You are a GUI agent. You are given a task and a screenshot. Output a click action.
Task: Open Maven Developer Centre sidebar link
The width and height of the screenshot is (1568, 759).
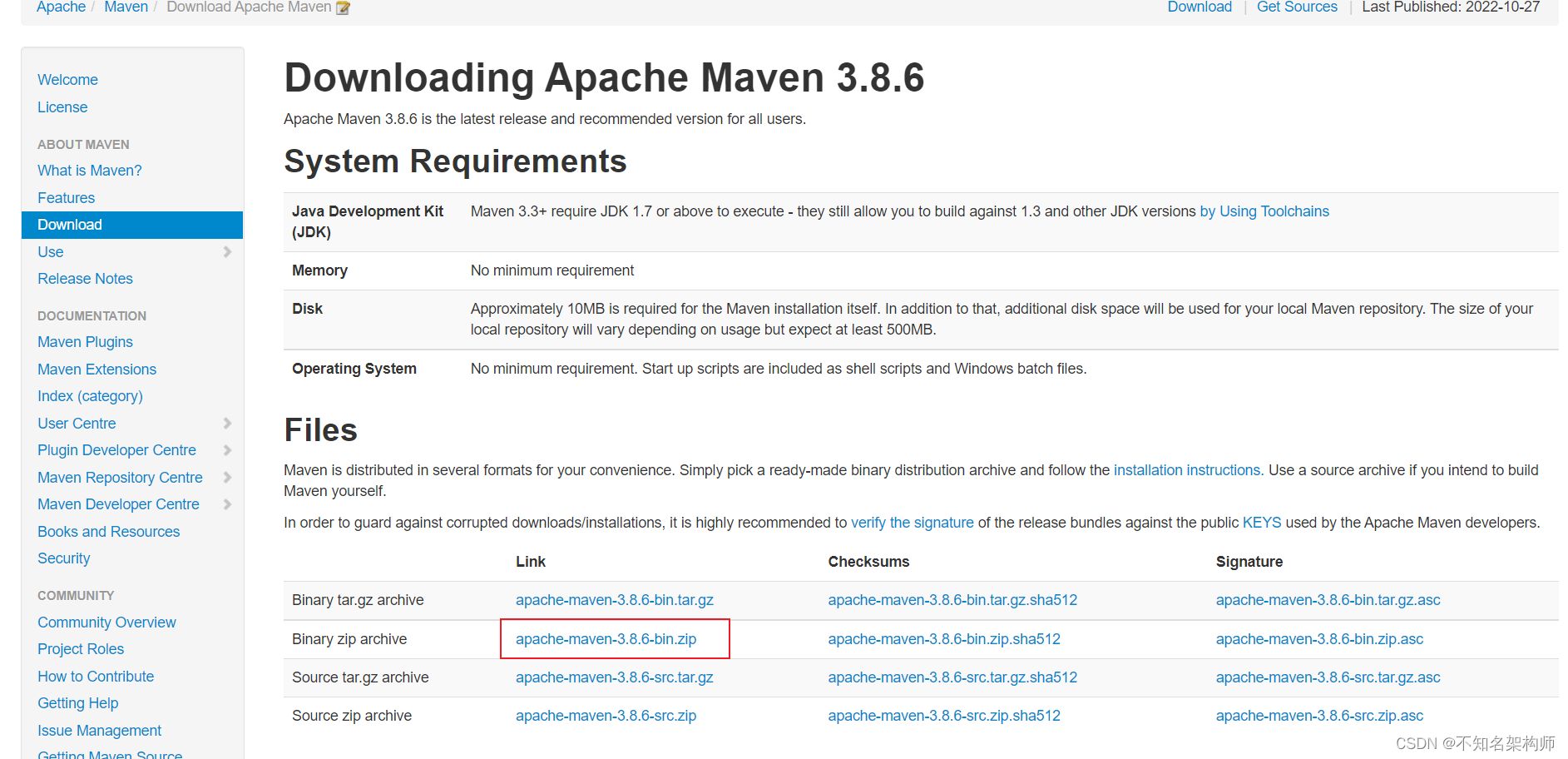click(x=118, y=504)
